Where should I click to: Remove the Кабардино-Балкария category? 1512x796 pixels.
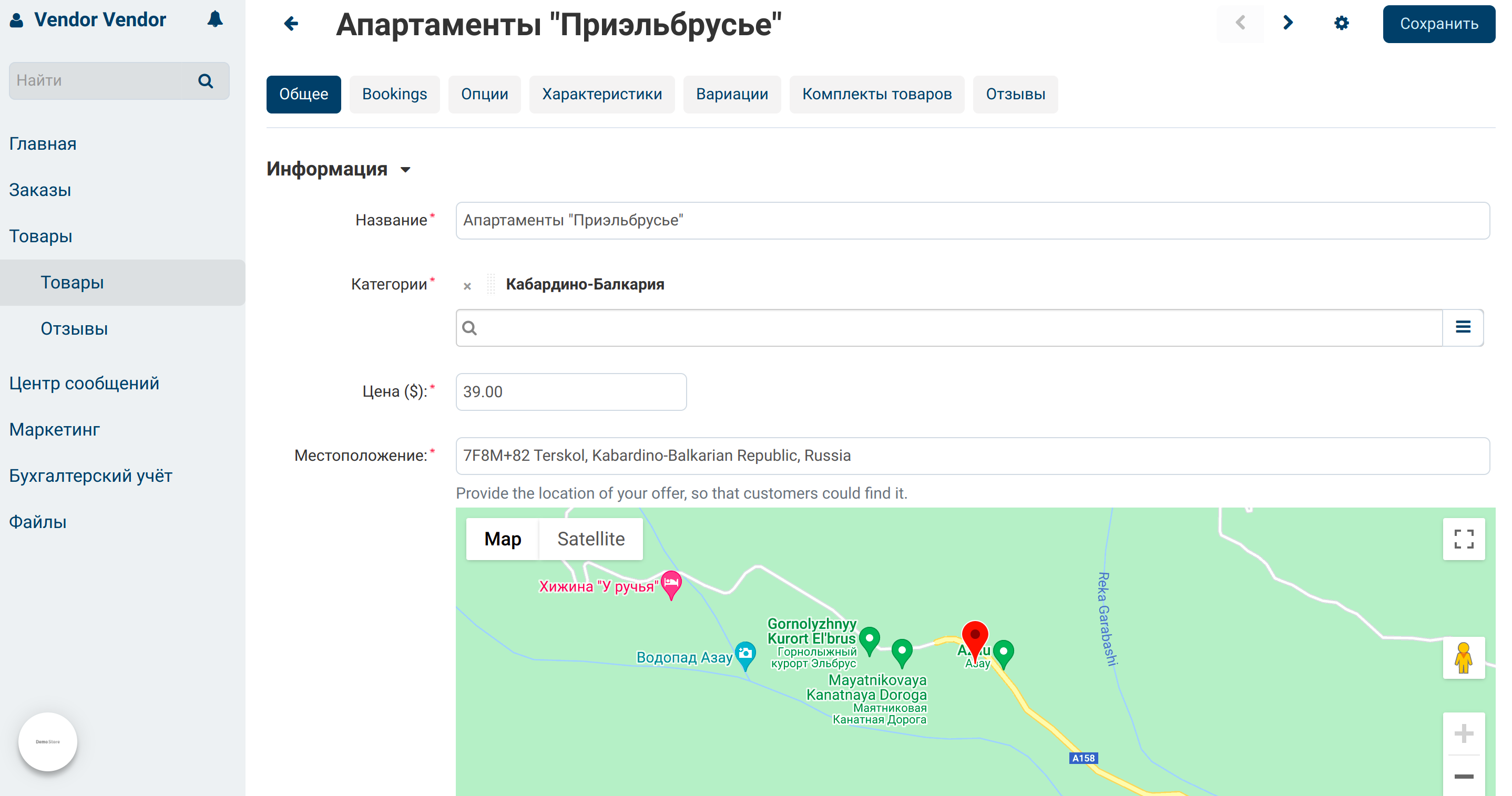pyautogui.click(x=467, y=286)
